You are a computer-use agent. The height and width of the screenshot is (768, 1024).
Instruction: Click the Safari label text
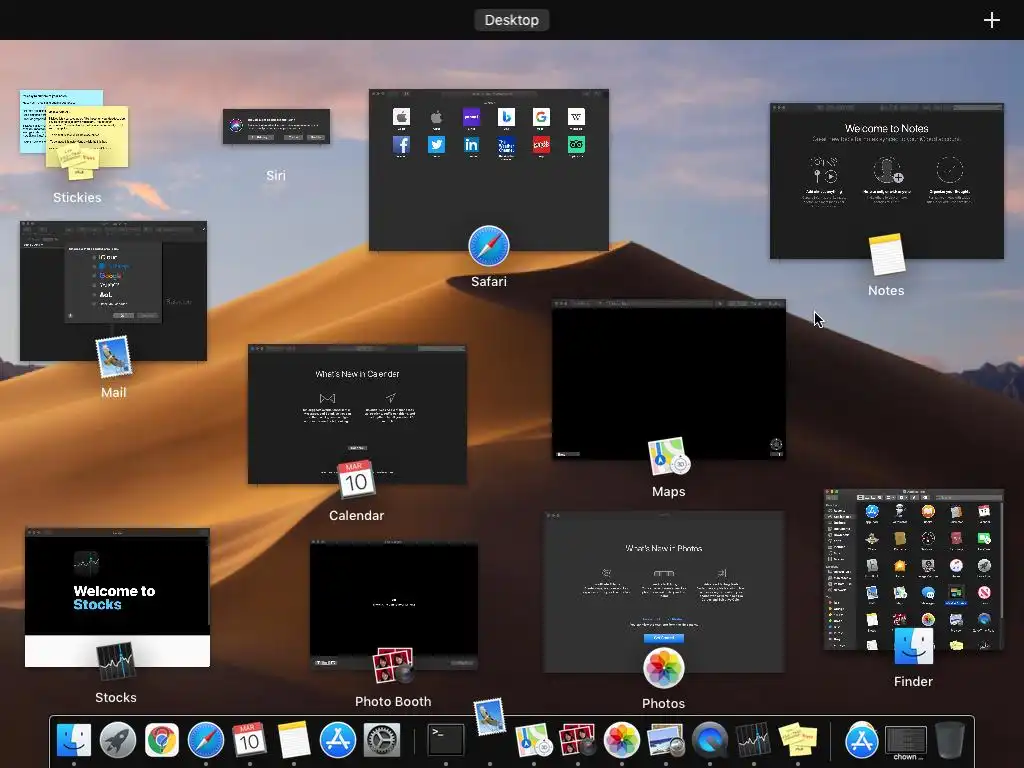(x=488, y=281)
